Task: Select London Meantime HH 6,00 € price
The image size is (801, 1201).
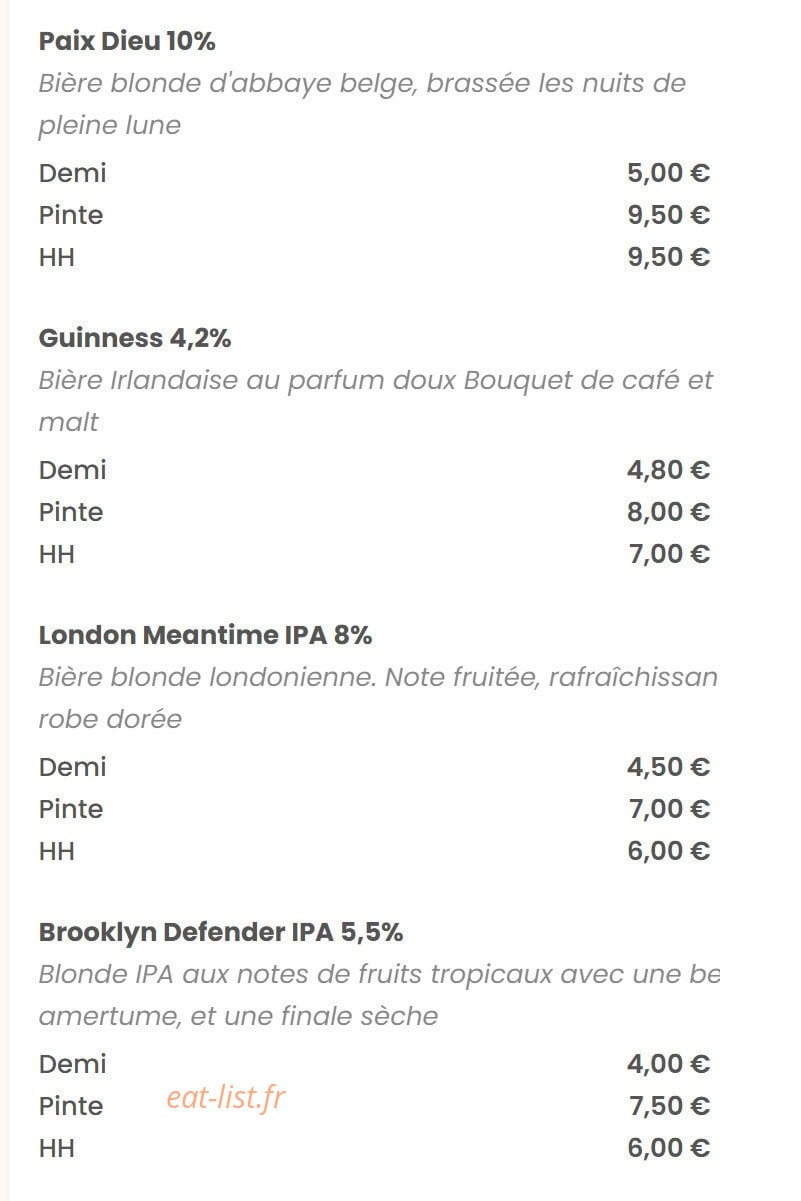Action: 668,851
